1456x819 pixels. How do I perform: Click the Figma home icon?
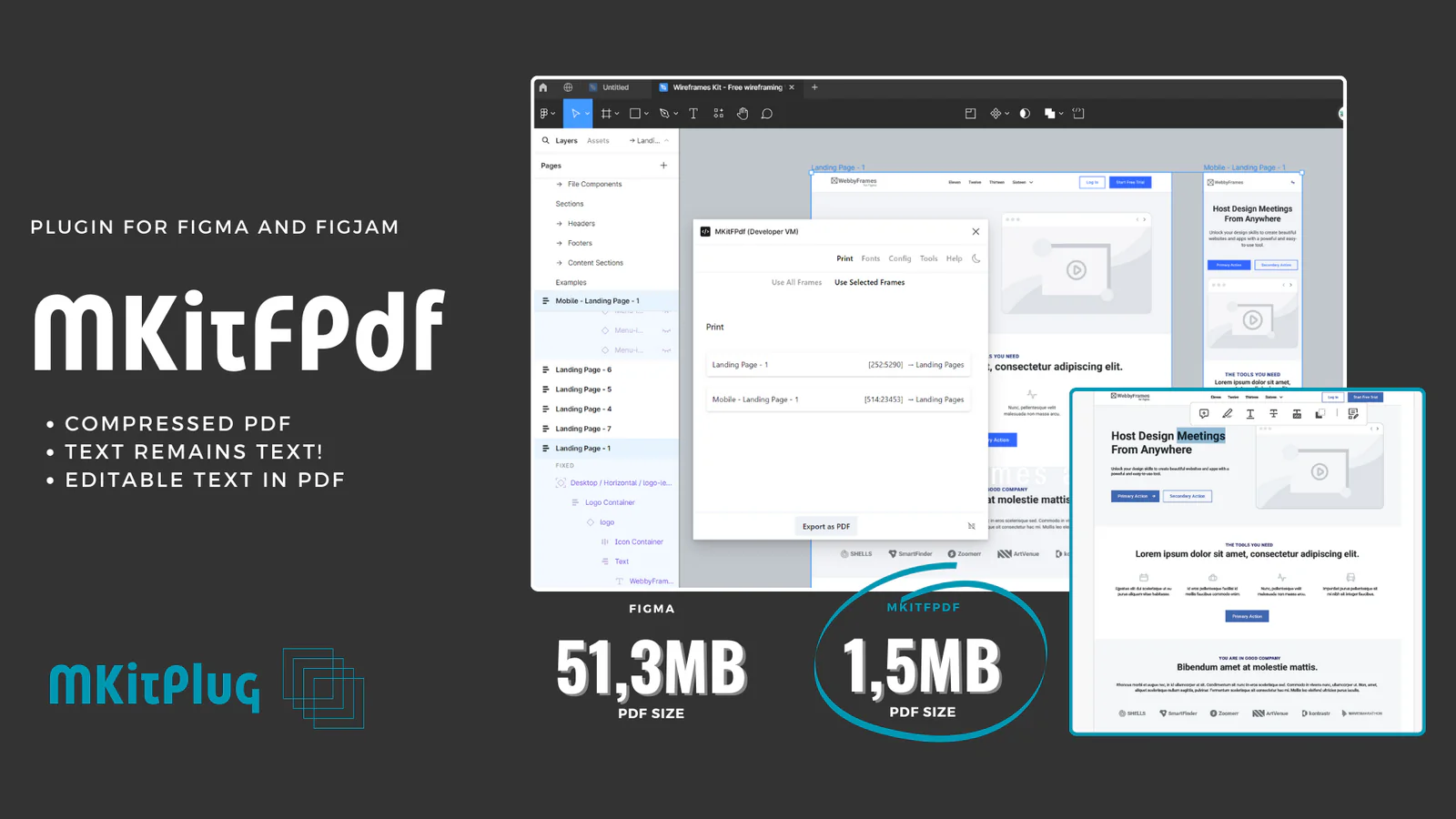pos(543,87)
